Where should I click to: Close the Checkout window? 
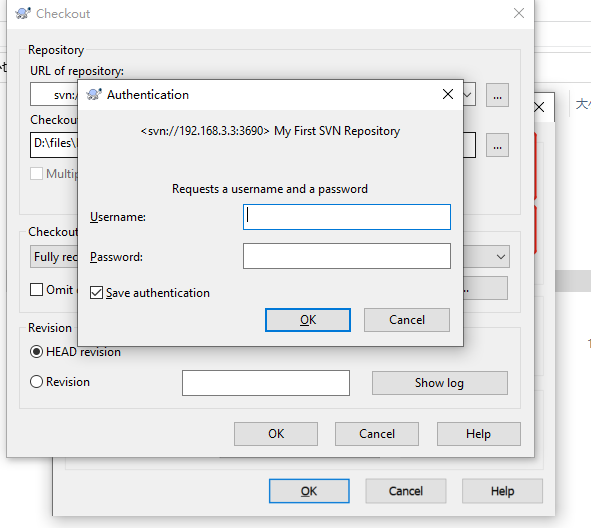(x=519, y=13)
